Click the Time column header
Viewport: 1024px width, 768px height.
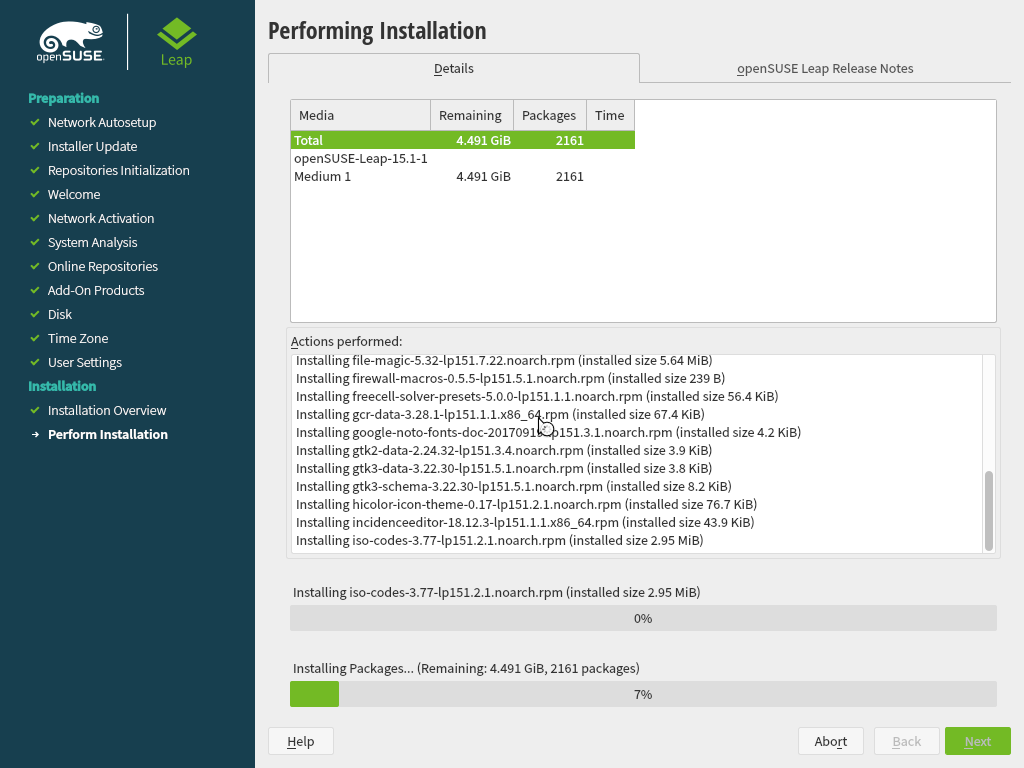[x=610, y=116]
